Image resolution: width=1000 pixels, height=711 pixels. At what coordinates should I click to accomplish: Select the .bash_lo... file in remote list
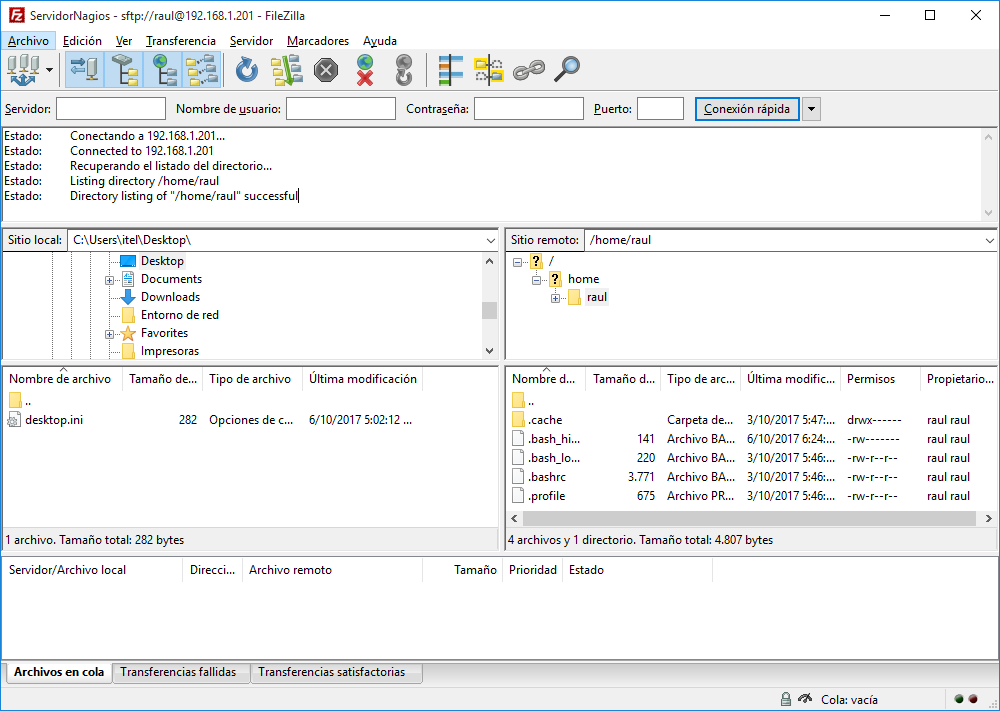pos(554,458)
